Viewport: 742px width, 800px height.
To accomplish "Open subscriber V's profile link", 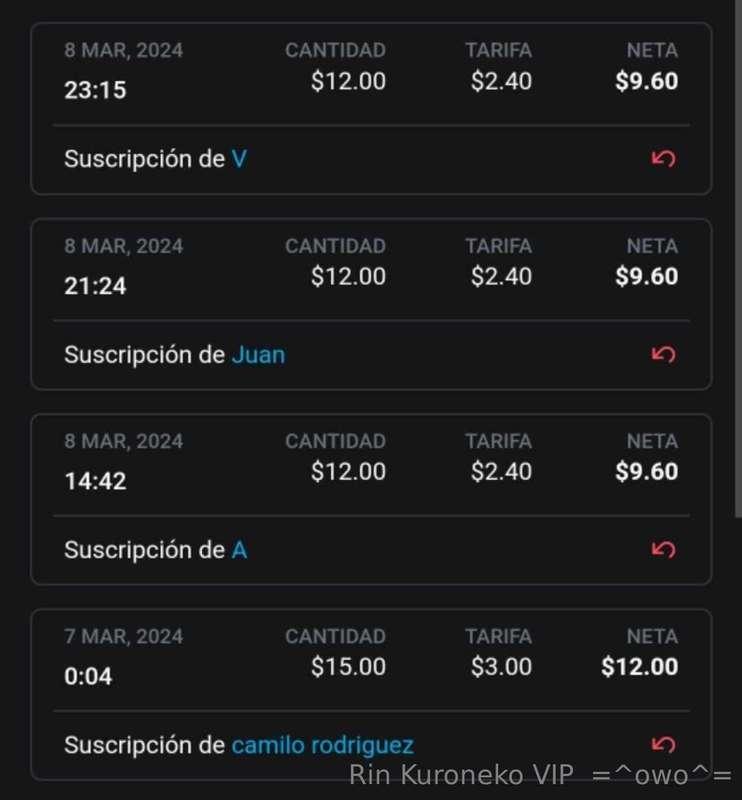I will 239,159.
